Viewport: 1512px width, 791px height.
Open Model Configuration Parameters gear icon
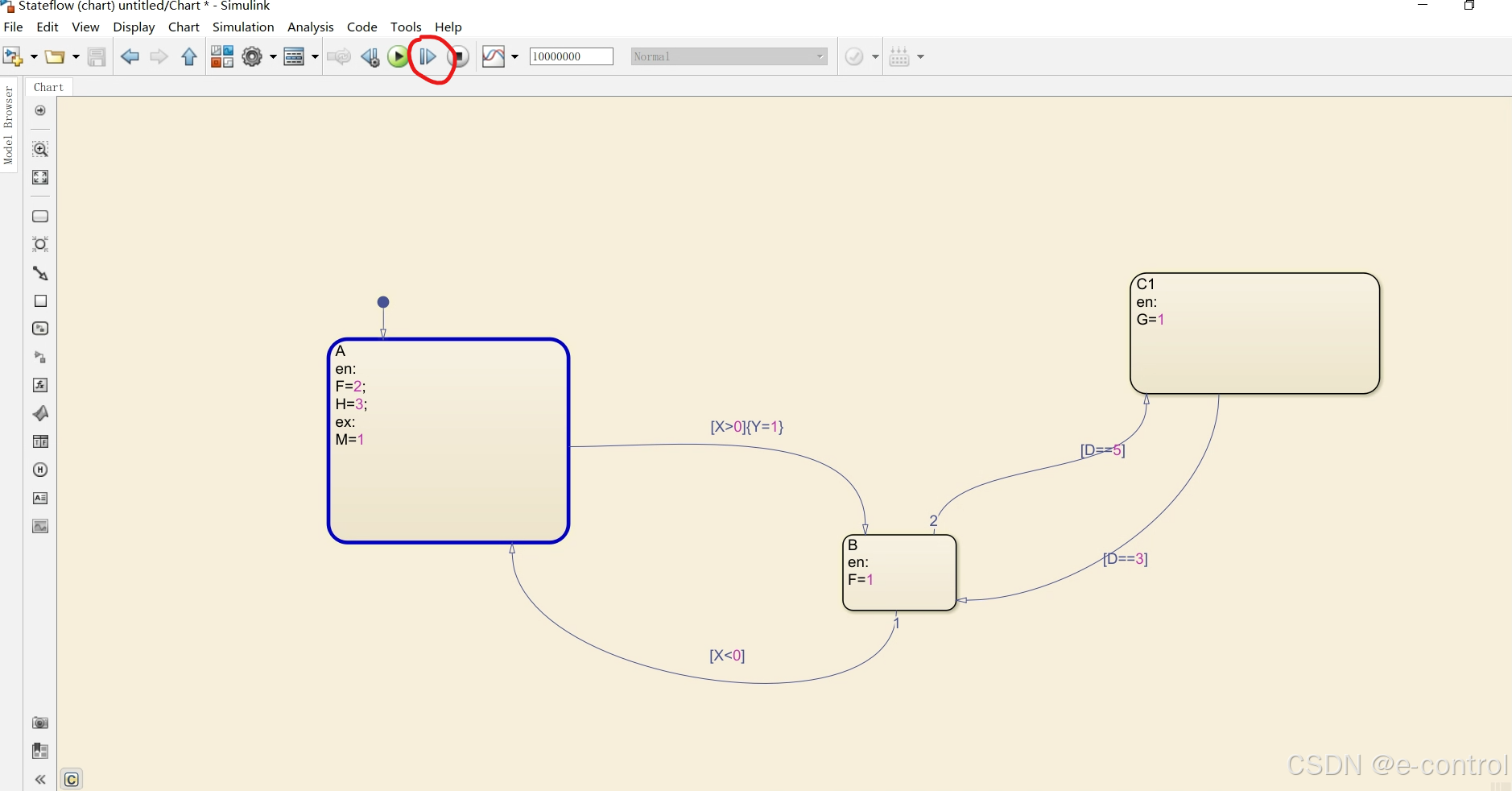pos(253,56)
